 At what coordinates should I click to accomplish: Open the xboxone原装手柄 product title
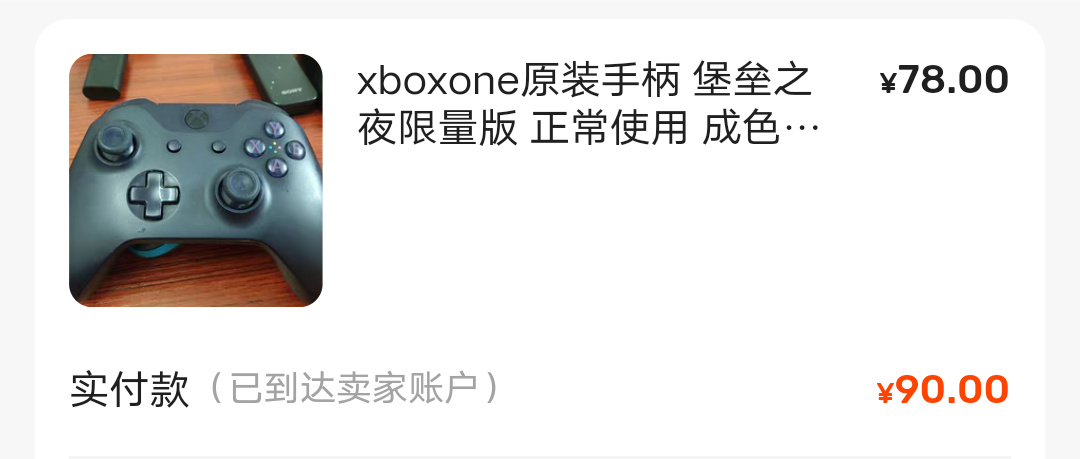[x=588, y=105]
